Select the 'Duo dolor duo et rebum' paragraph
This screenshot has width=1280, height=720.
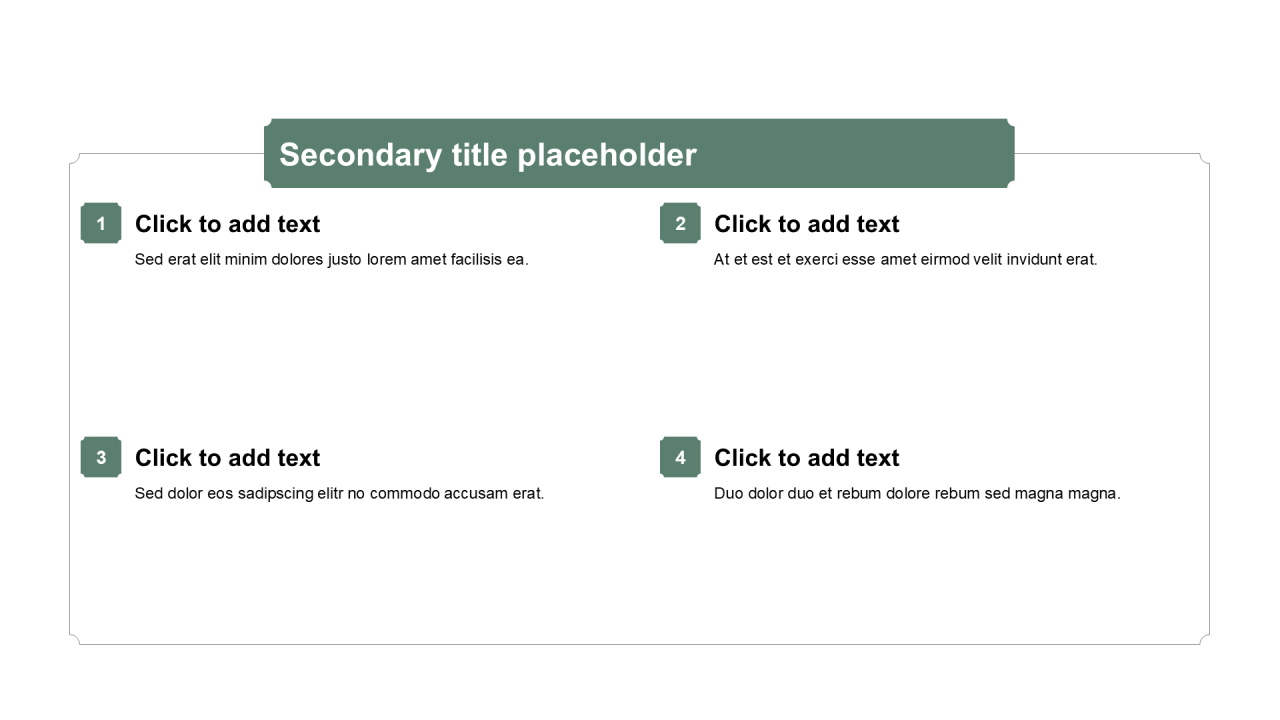click(917, 494)
